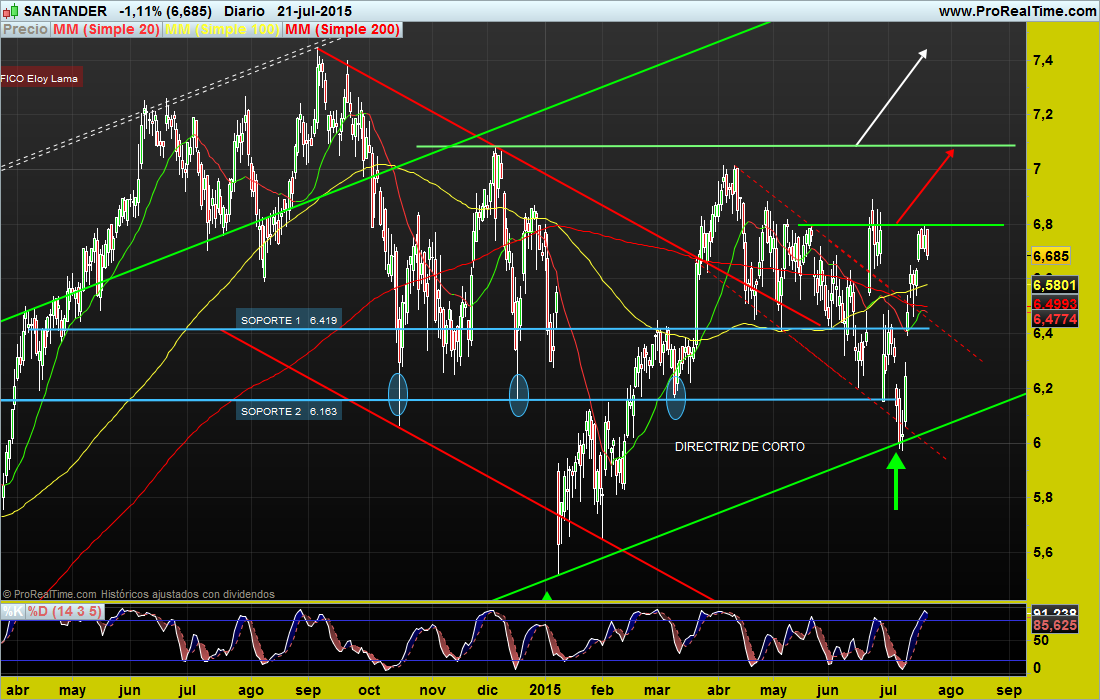Click the white 6,685 current price tag
The width and height of the screenshot is (1100, 700).
tap(1051, 256)
